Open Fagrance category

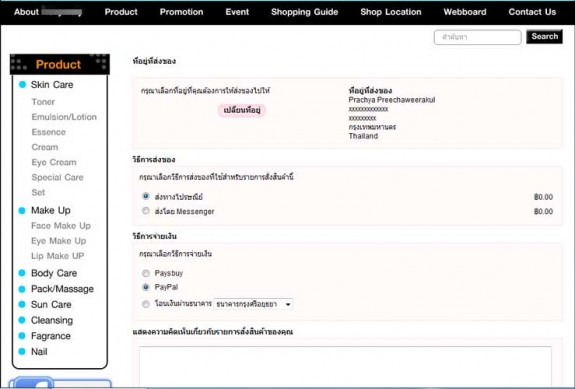click(51, 336)
